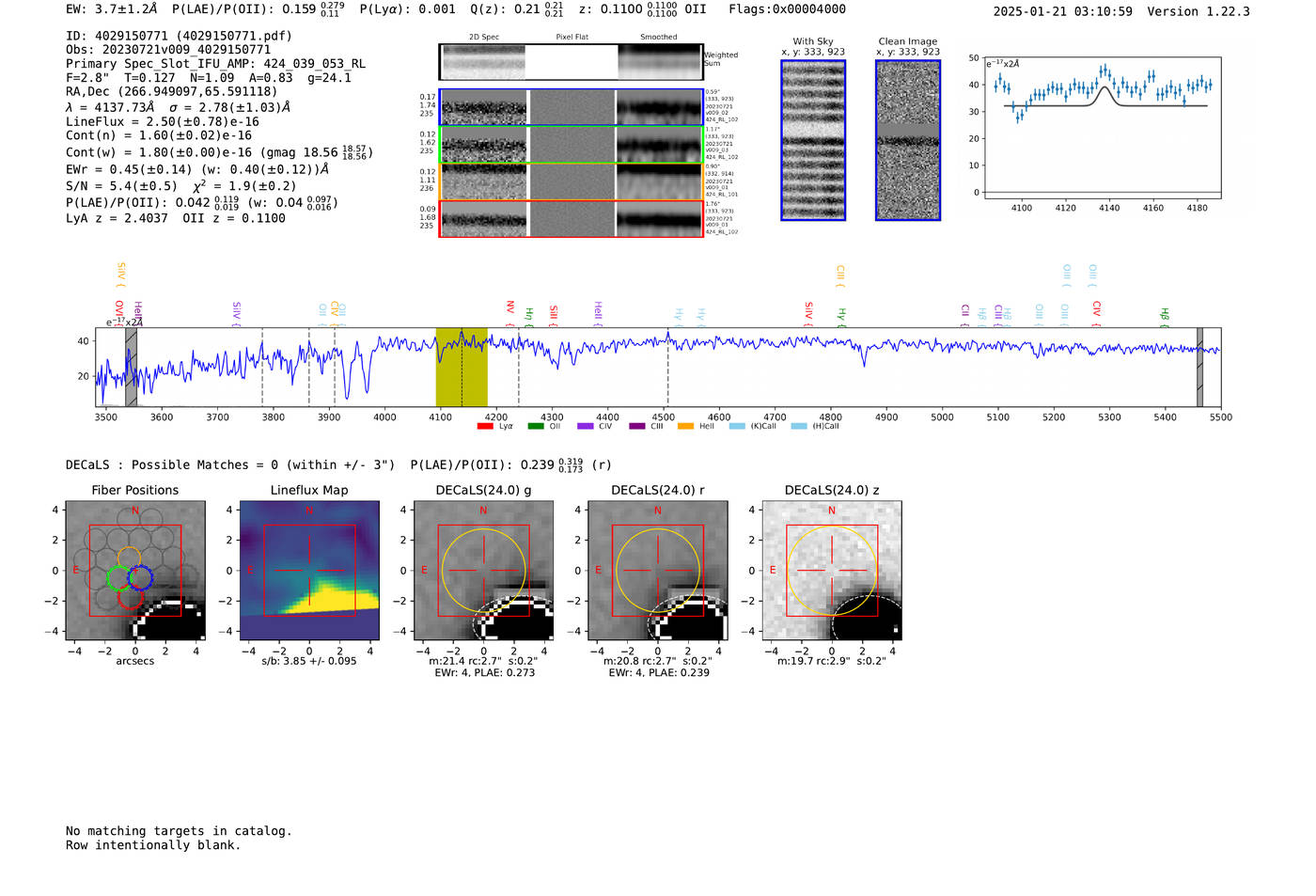Viewport: 1316px width, 896px height.
Task: Click the 'EWr: 4, PLAE: 0.239' caption
Action: point(658,673)
